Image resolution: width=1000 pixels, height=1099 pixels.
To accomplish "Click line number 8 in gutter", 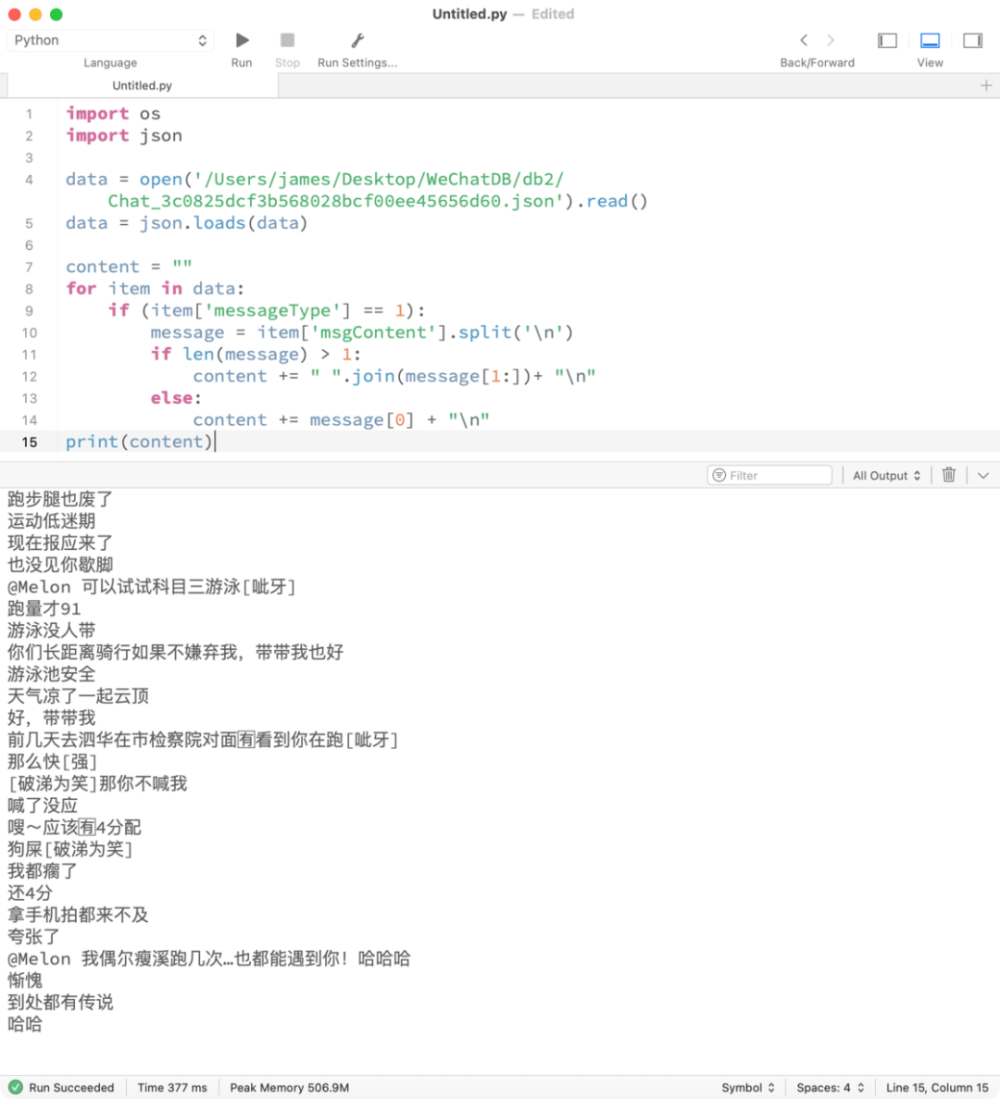I will click(29, 289).
